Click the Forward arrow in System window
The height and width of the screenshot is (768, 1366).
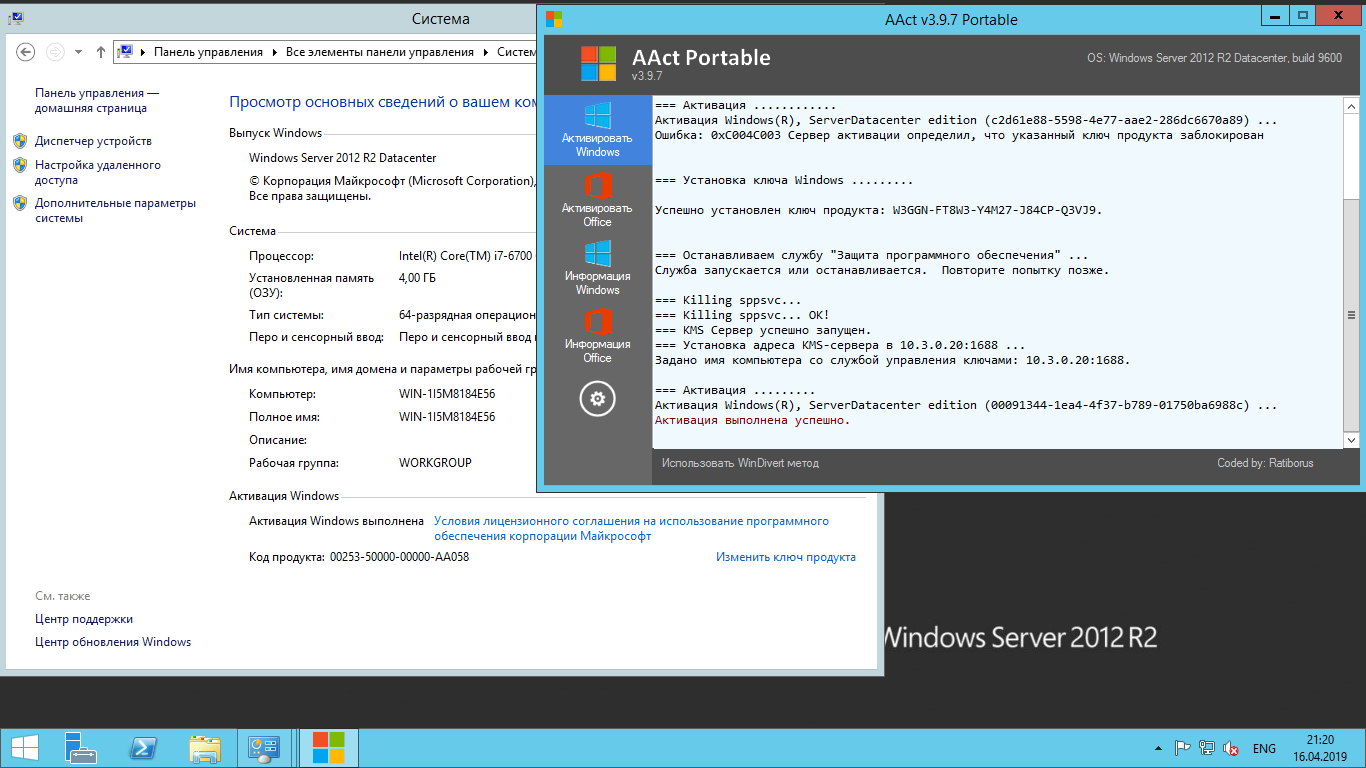pos(56,52)
